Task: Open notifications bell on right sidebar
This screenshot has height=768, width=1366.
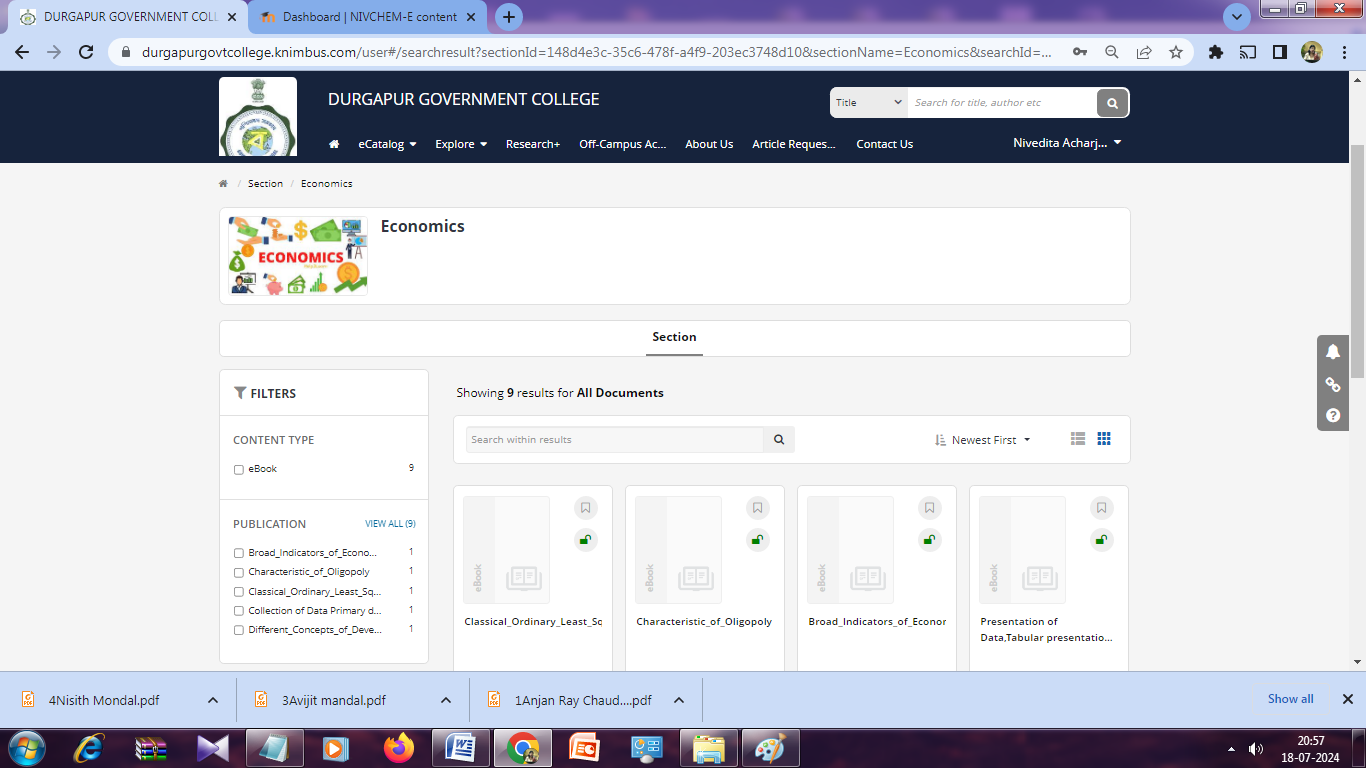Action: coord(1333,352)
